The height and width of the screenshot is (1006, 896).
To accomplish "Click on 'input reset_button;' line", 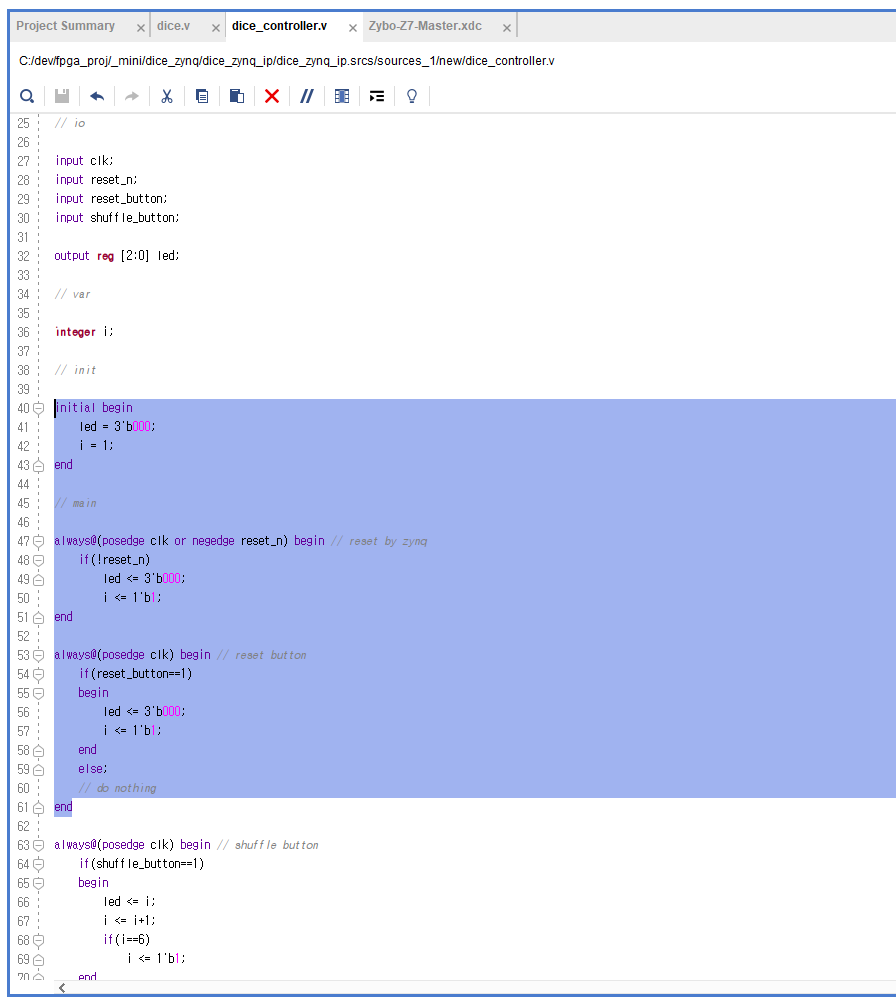I will point(111,199).
